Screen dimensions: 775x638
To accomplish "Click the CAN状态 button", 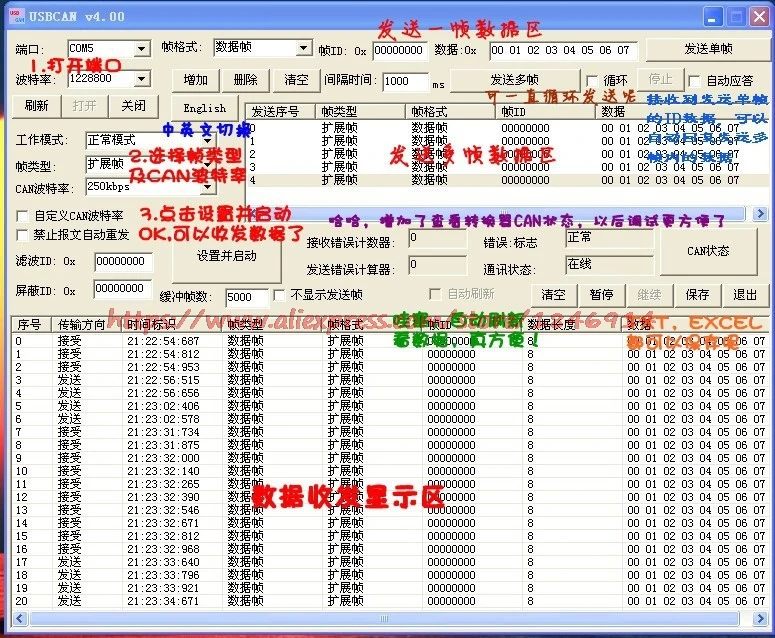I will tap(708, 251).
